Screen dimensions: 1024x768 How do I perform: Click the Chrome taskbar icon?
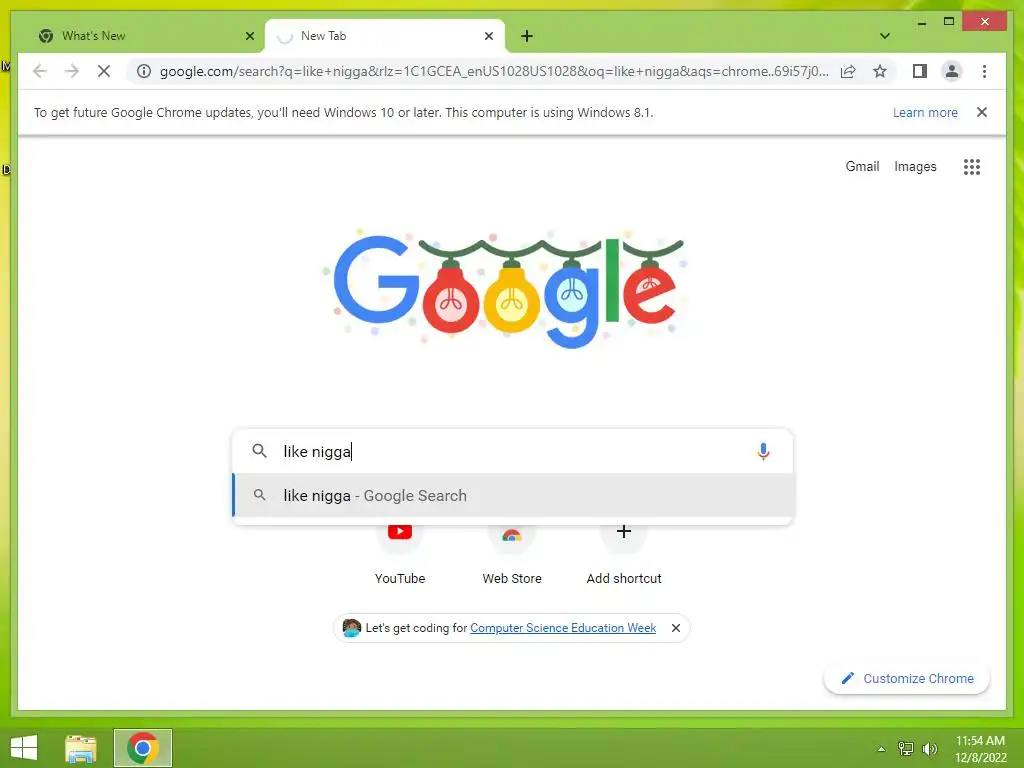point(143,748)
